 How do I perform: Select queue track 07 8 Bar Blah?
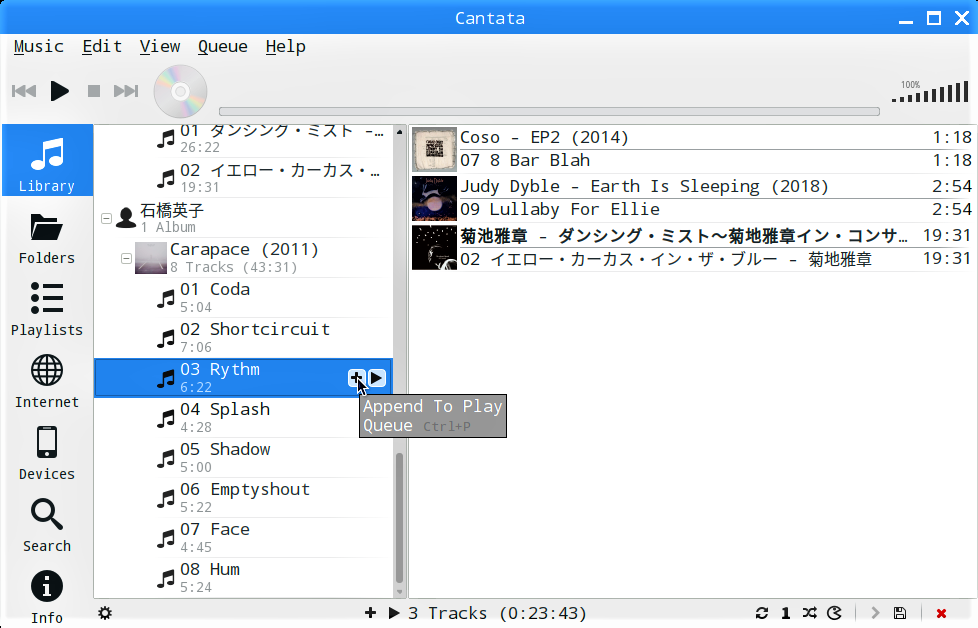pos(715,160)
